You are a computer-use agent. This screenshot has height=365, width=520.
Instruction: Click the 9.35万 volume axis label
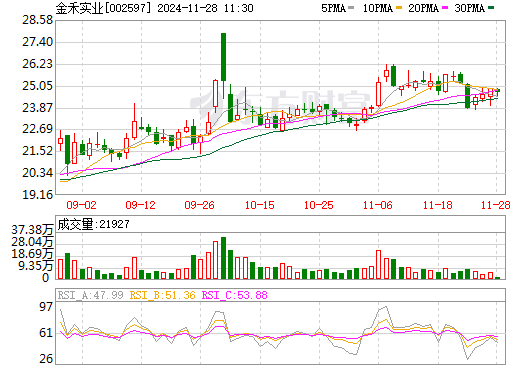36,266
